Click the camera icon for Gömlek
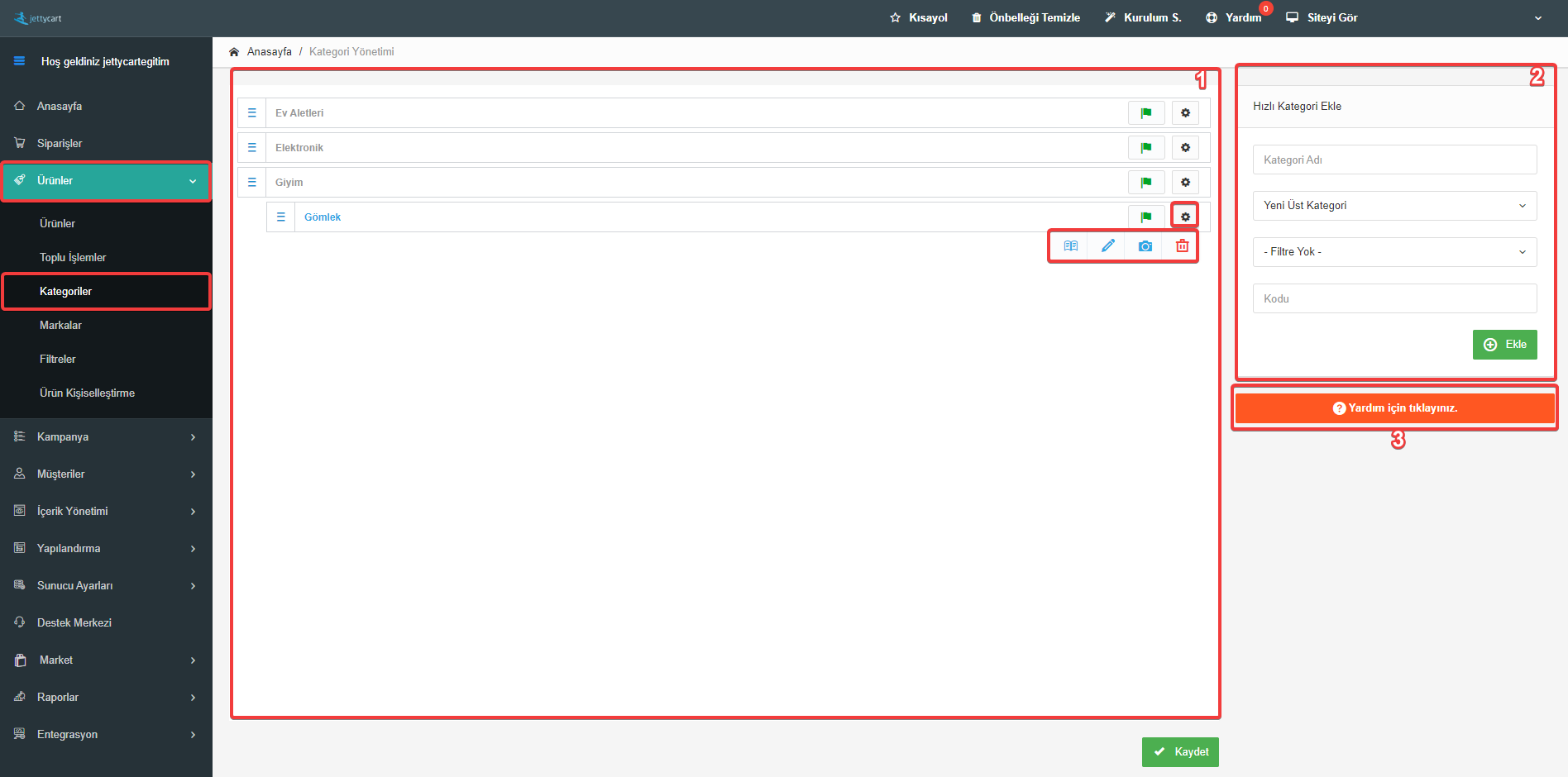The width and height of the screenshot is (1568, 777). click(1145, 246)
